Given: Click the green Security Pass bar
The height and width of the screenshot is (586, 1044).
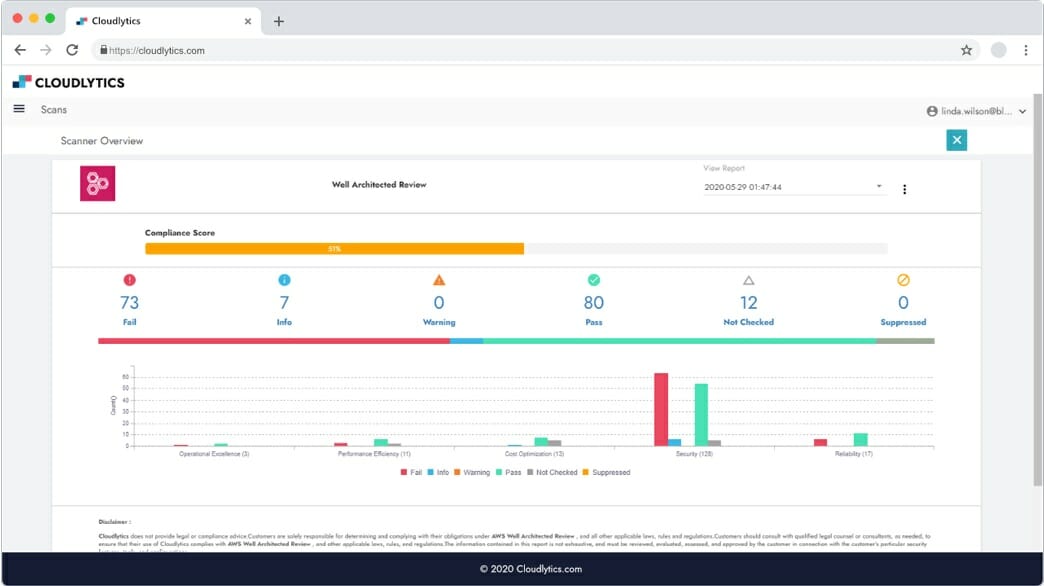Looking at the screenshot, I should click(701, 415).
